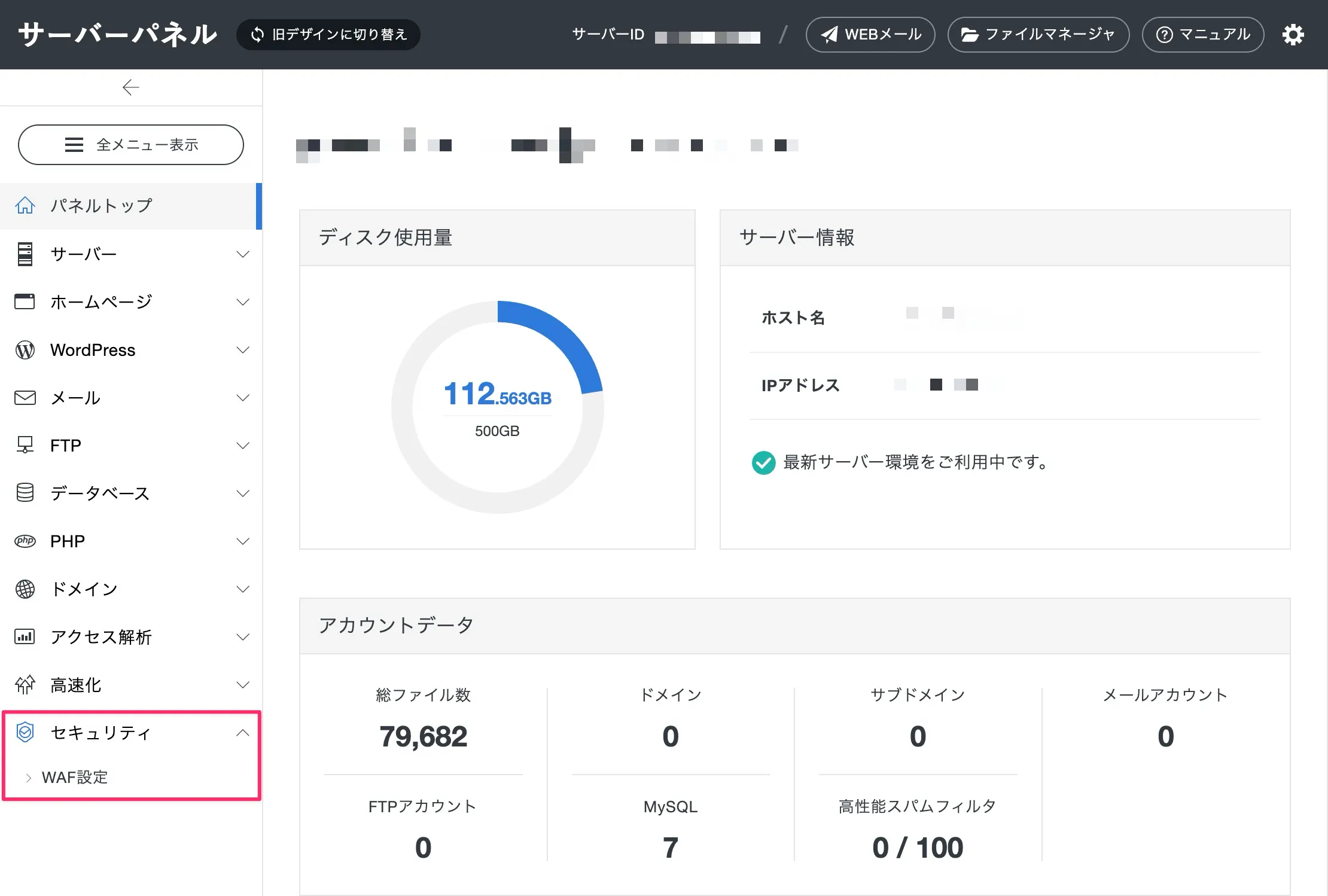Click the back arrow to collapse the sidebar
This screenshot has width=1328, height=896.
coord(130,87)
